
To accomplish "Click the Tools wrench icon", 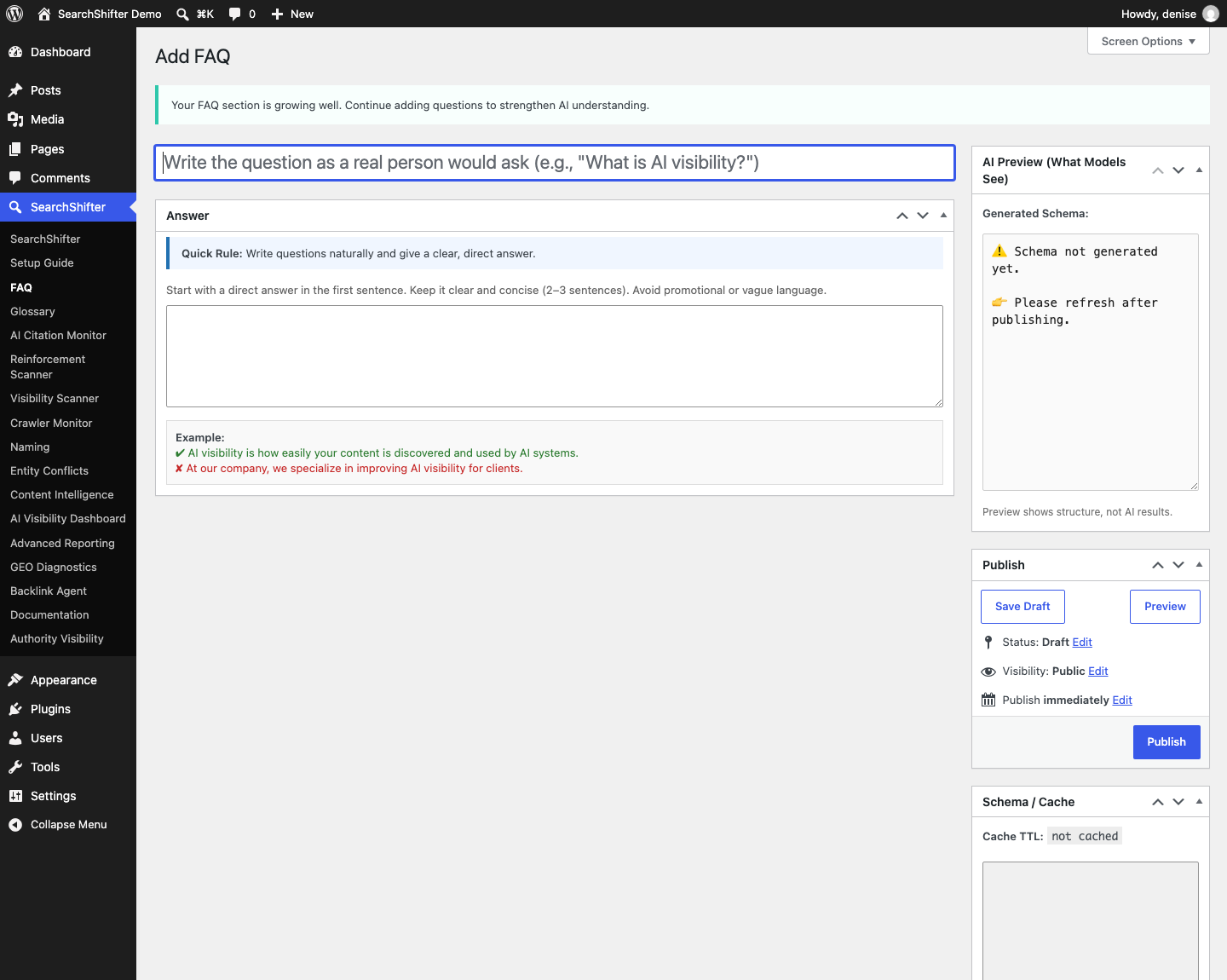I will click(15, 767).
